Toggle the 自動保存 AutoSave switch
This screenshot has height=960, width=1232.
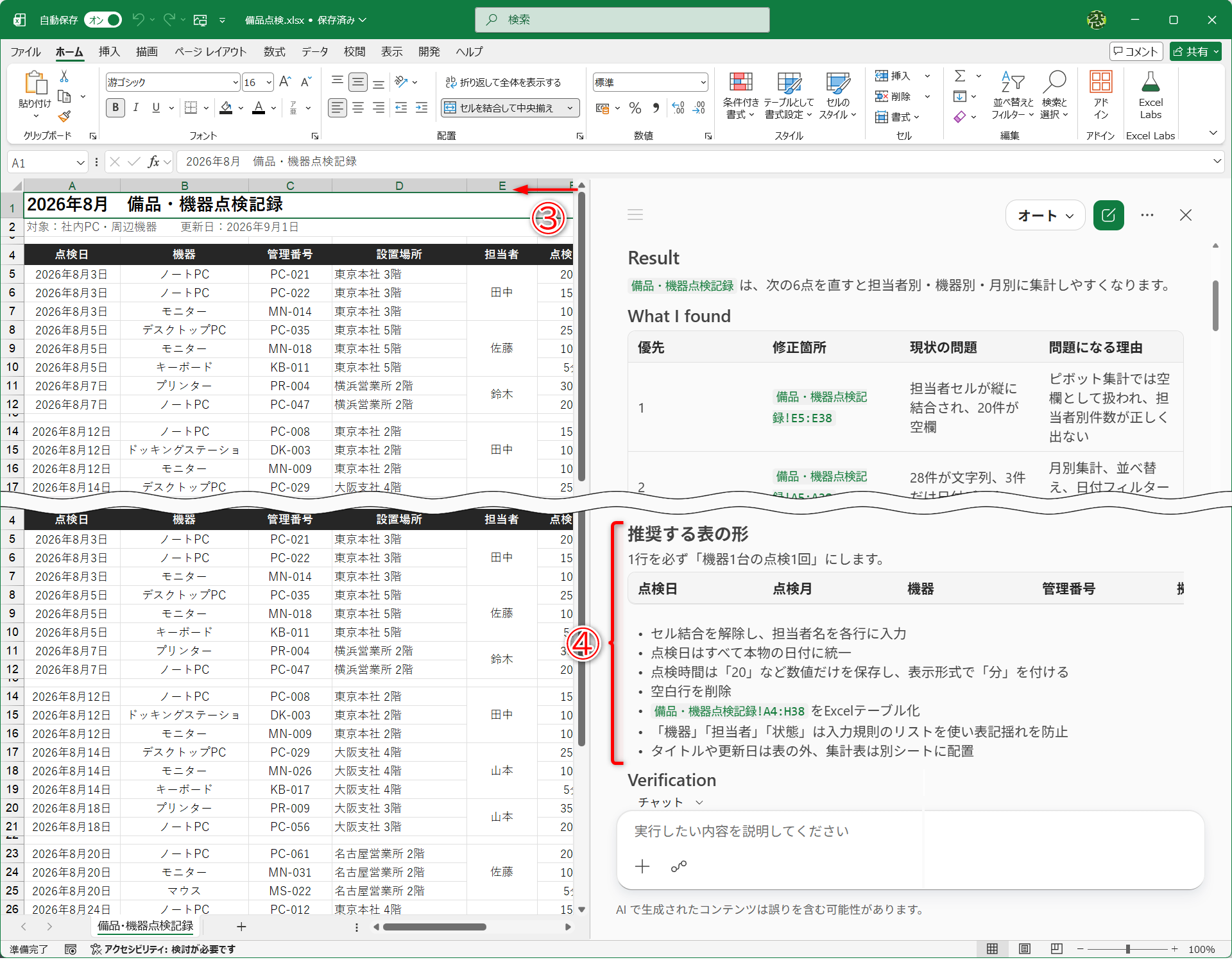pos(103,20)
